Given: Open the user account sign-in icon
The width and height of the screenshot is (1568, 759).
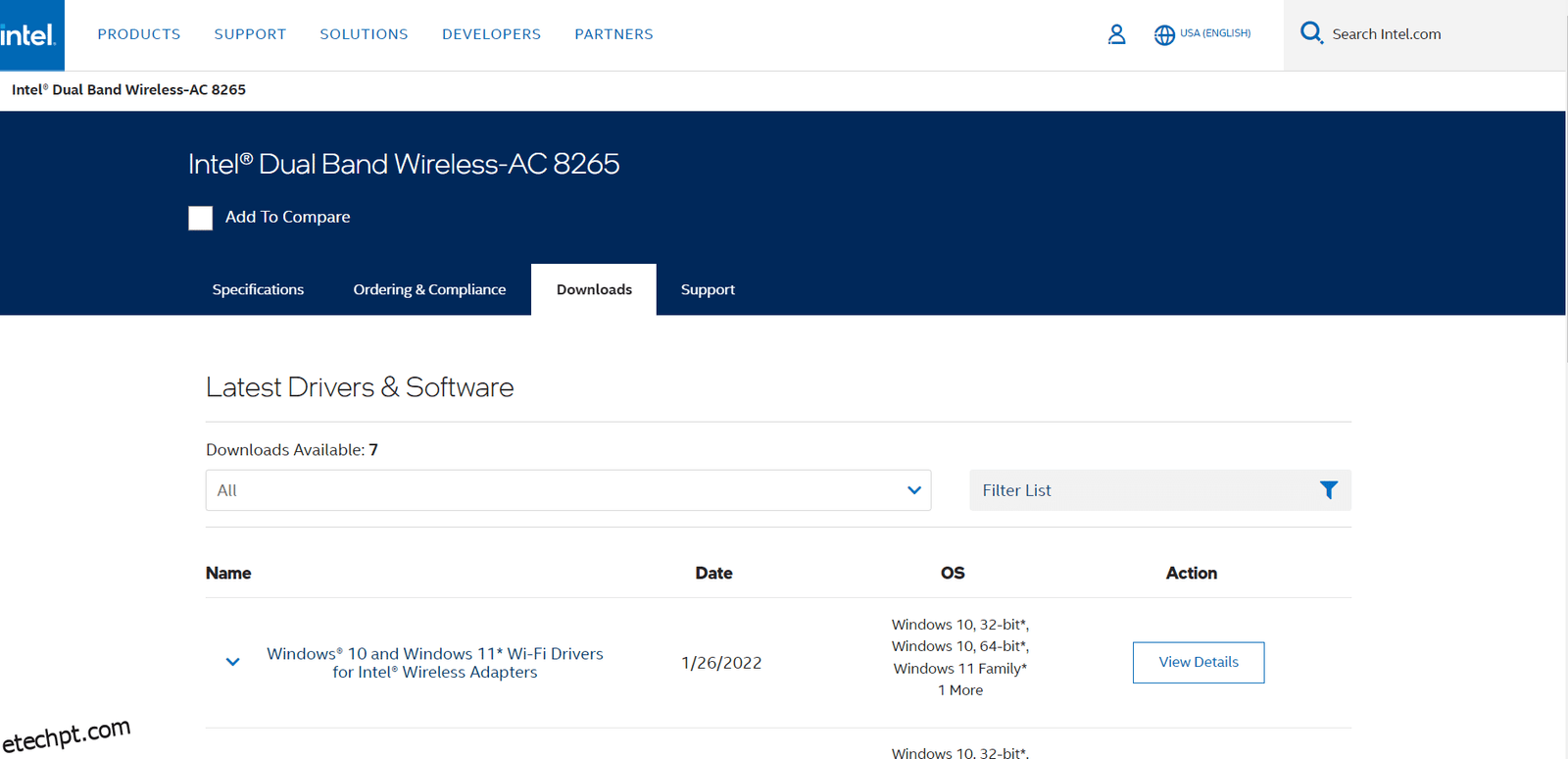Looking at the screenshot, I should point(1116,34).
